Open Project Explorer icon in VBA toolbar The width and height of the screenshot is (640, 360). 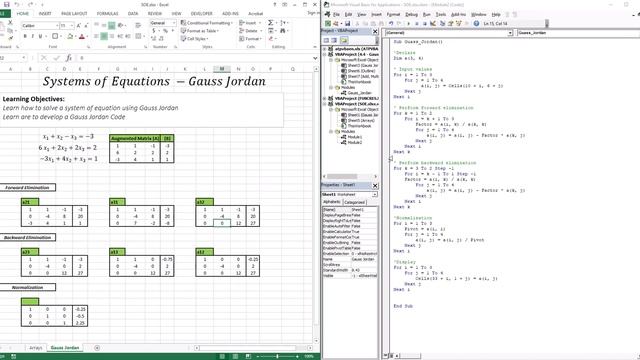(442, 24)
